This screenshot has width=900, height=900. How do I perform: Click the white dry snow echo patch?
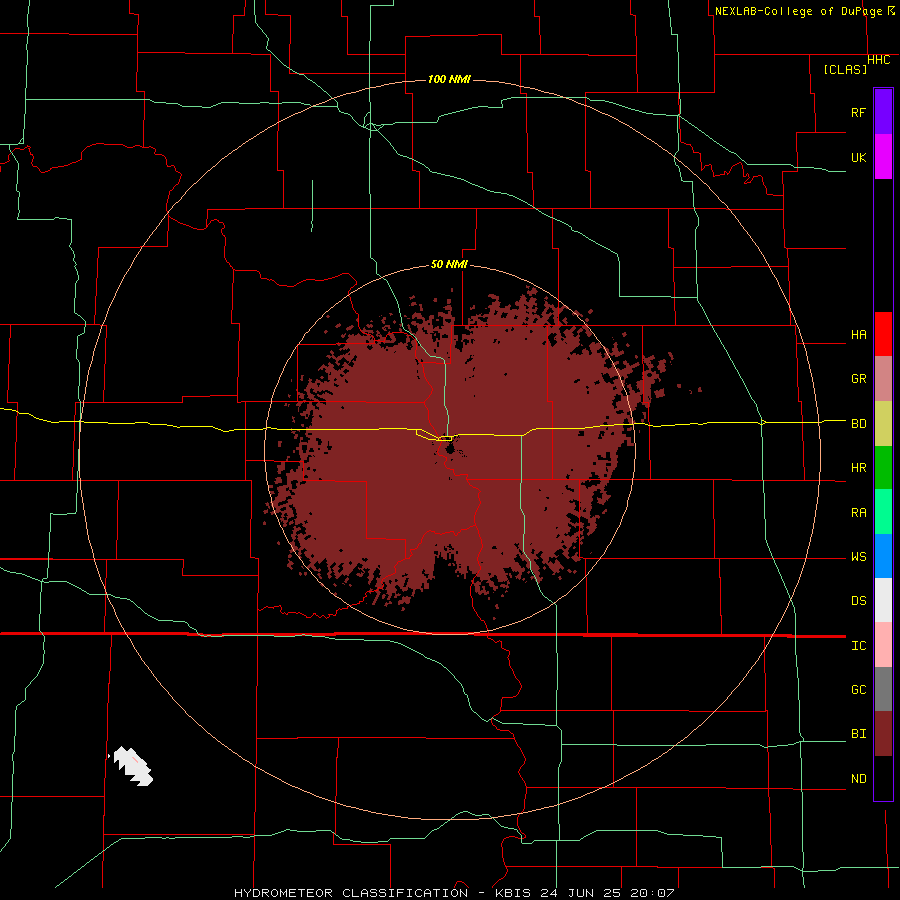pyautogui.click(x=133, y=766)
